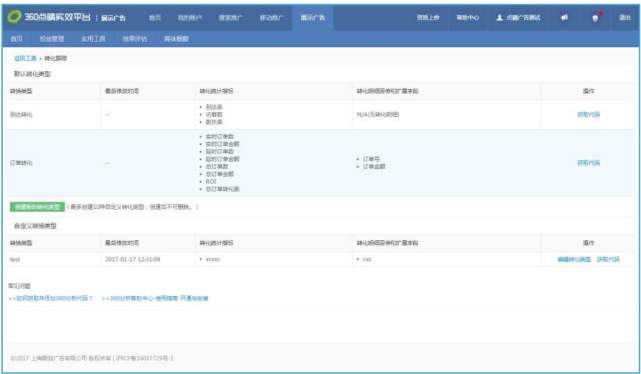Screen dimensions: 641x374
Task: Open the header item left of 帮助中心
Action: [428, 18]
